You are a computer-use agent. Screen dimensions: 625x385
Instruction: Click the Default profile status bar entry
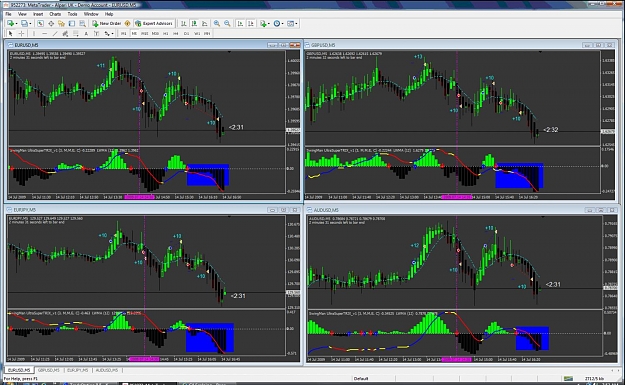click(361, 378)
